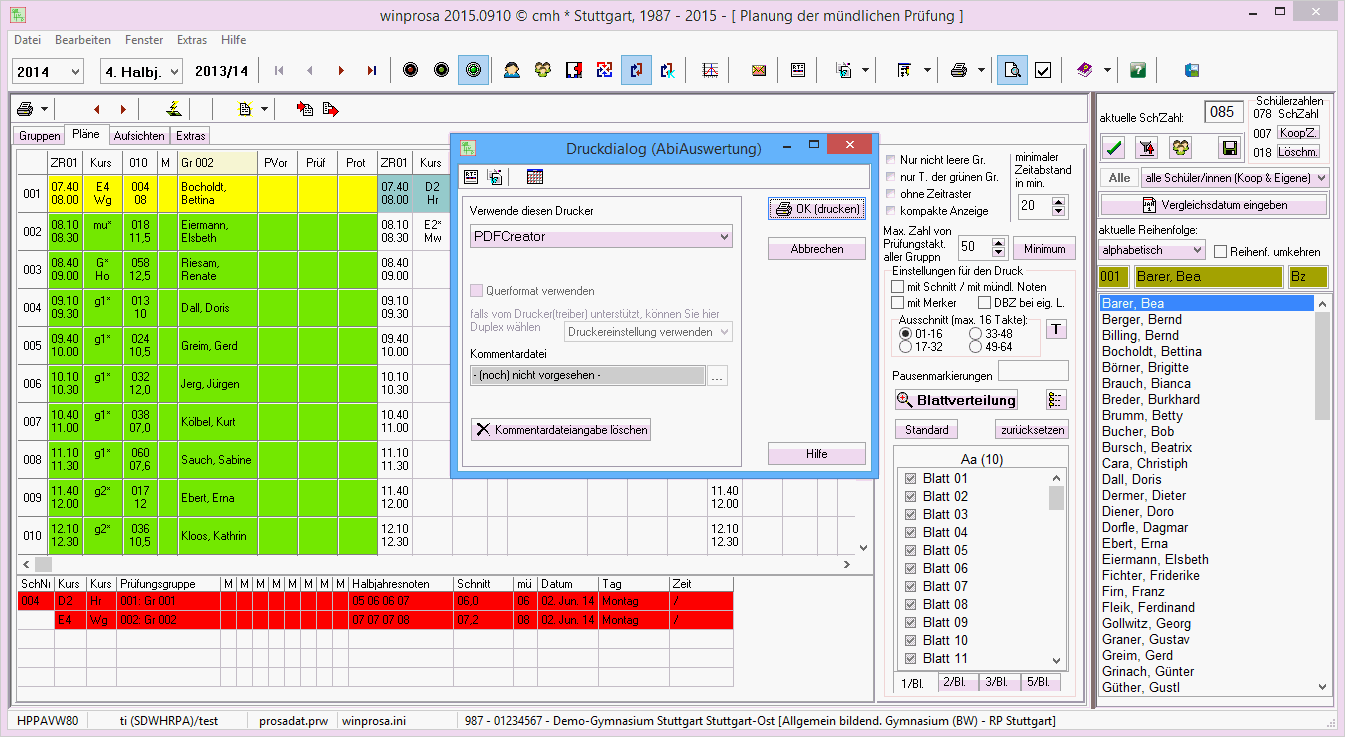The image size is (1345, 737).
Task: Uncheck the 'Blatt 03' checkbox
Action: tap(910, 514)
